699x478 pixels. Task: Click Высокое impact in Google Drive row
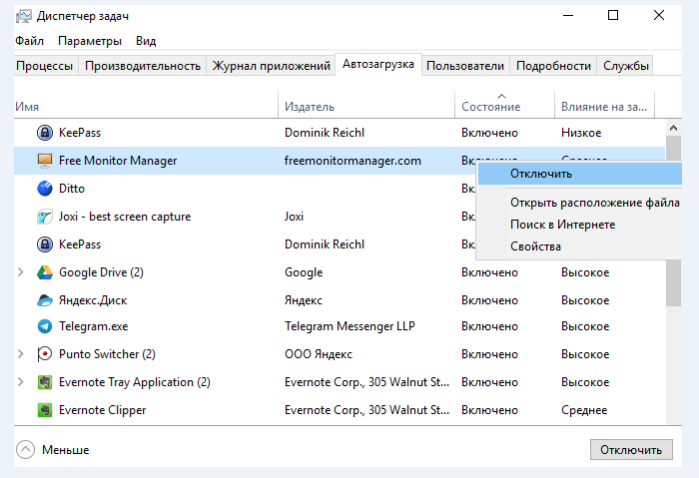[585, 272]
